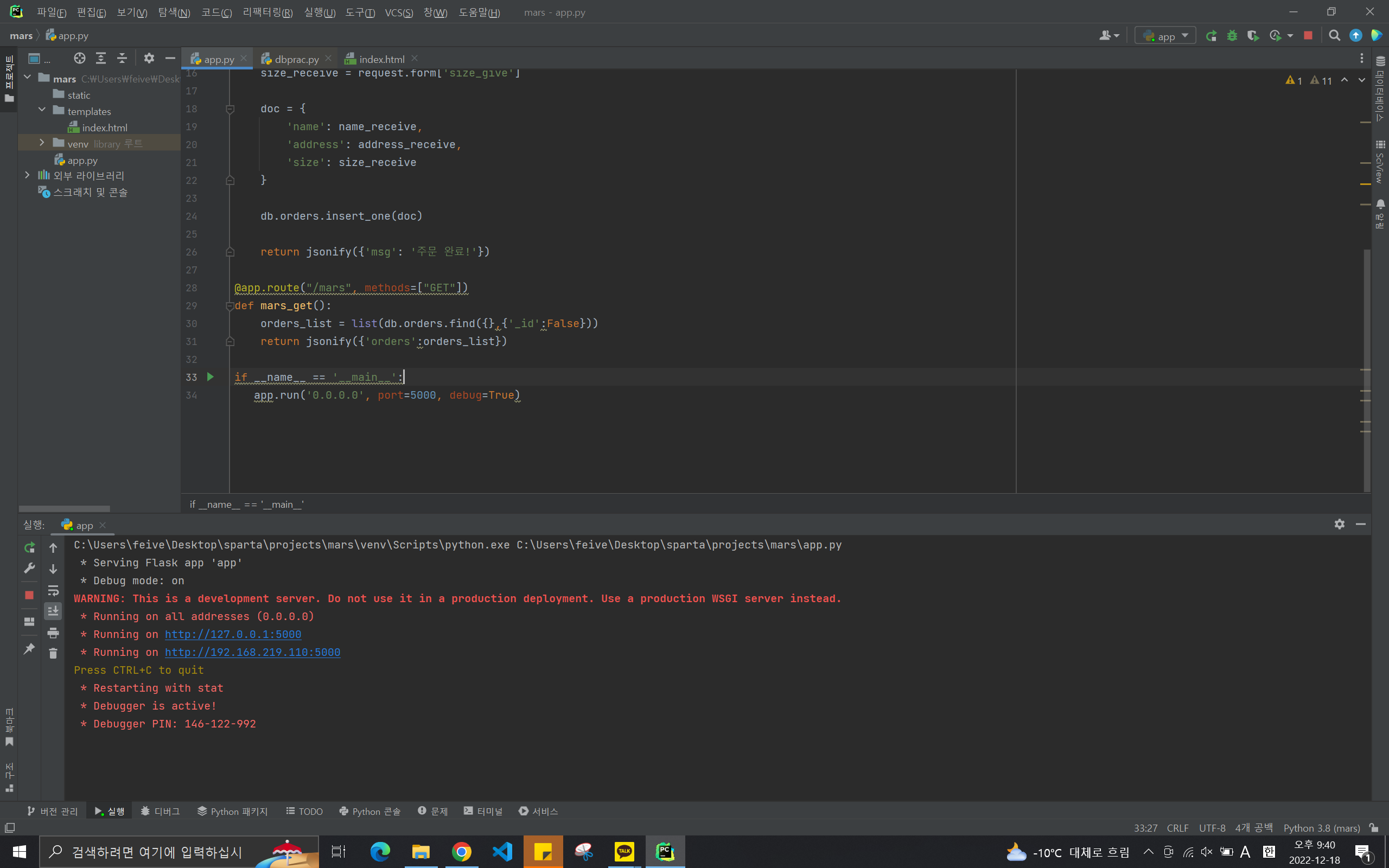This screenshot has height=868, width=1389.
Task: Switch to the index.html editor tab
Action: [x=381, y=59]
